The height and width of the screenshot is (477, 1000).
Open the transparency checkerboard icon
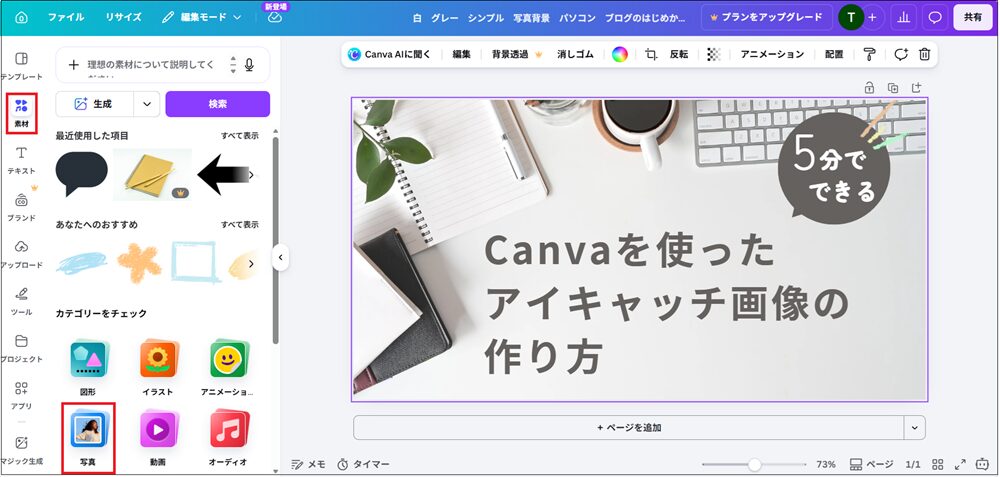(714, 54)
